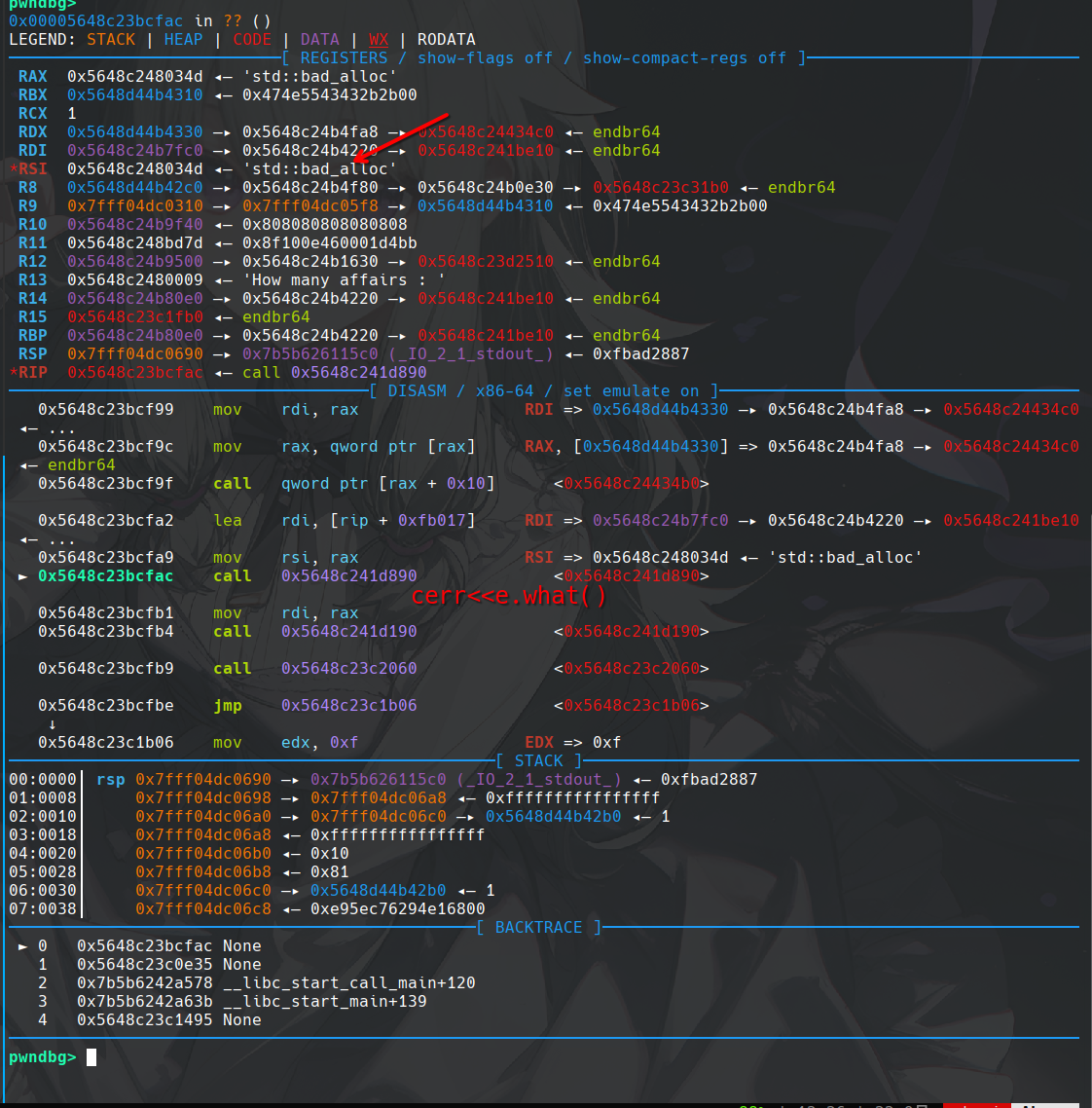
Task: Place cursor at the bottom pwndbg prompt
Action: (91, 1057)
